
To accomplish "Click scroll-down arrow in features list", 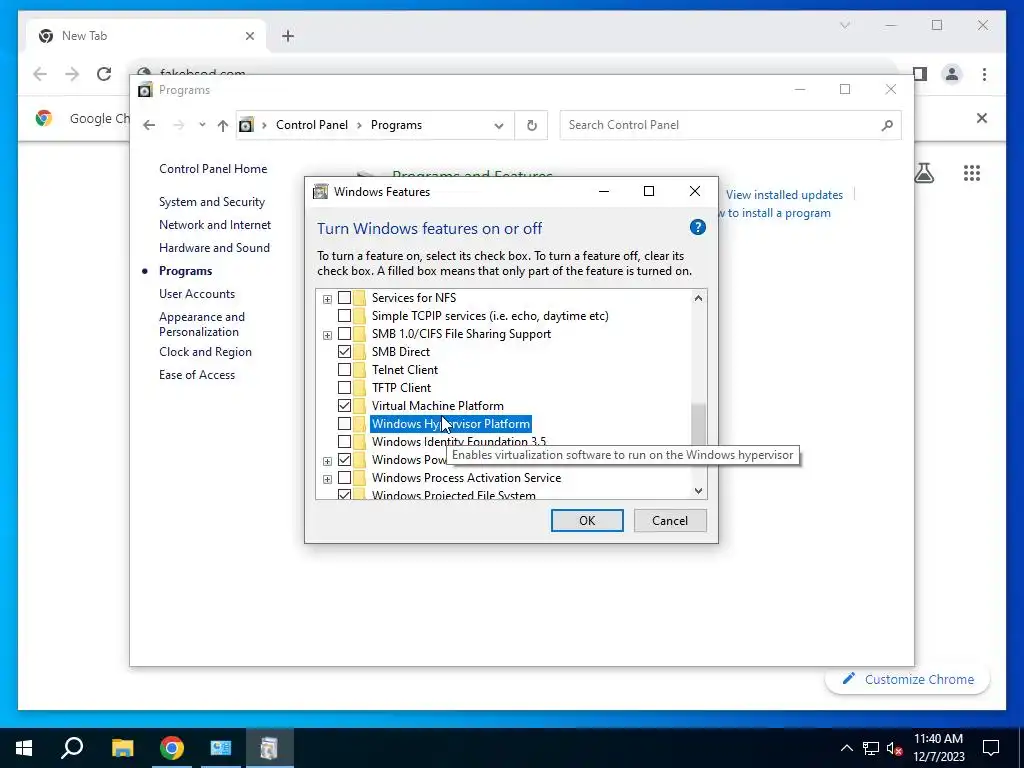I will pyautogui.click(x=698, y=490).
